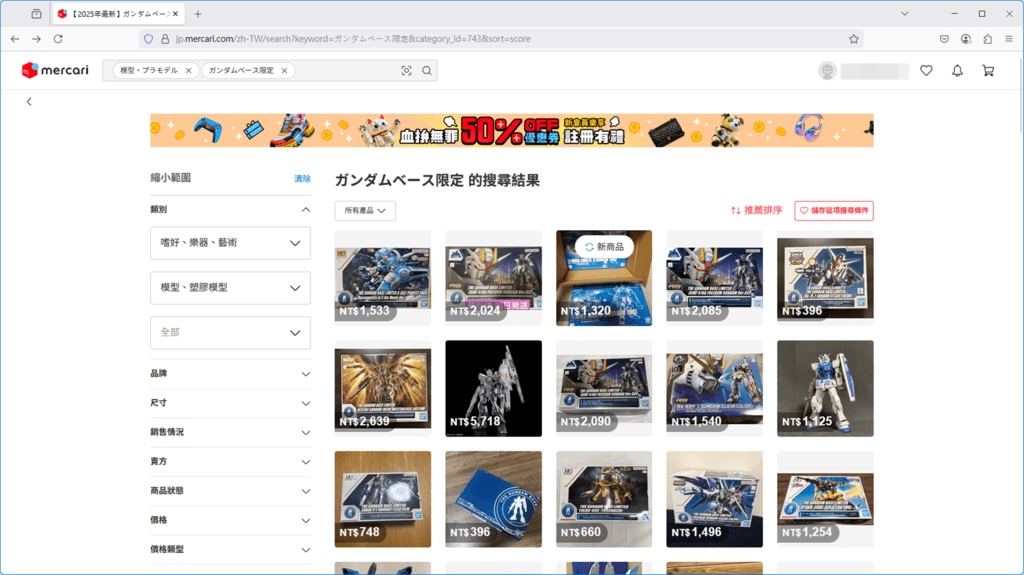Open the NT$660 product listing
The image size is (1024, 575).
click(604, 499)
